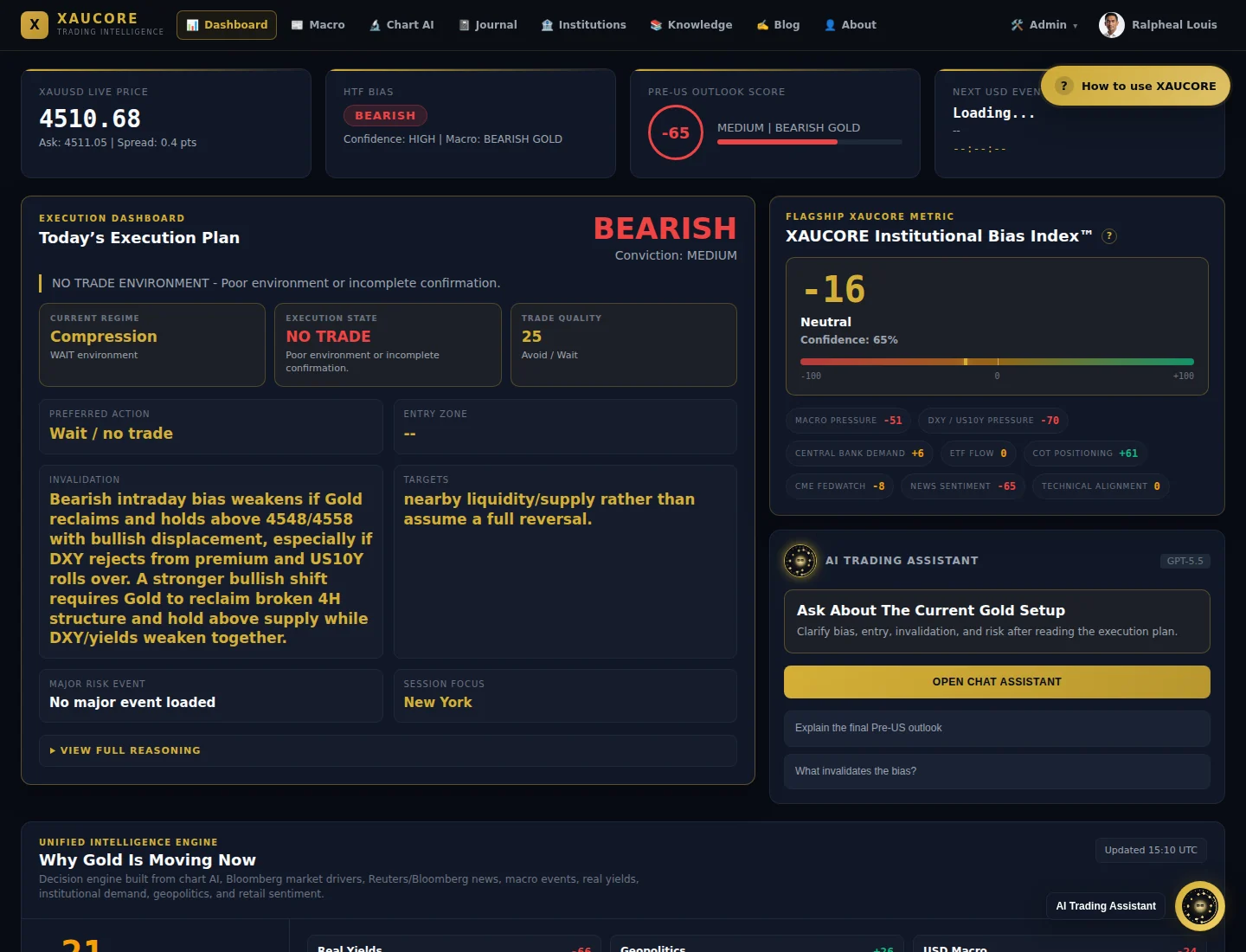Viewport: 1246px width, 952px height.
Task: Click the floating AI Trading Assistant label
Action: coord(1106,906)
